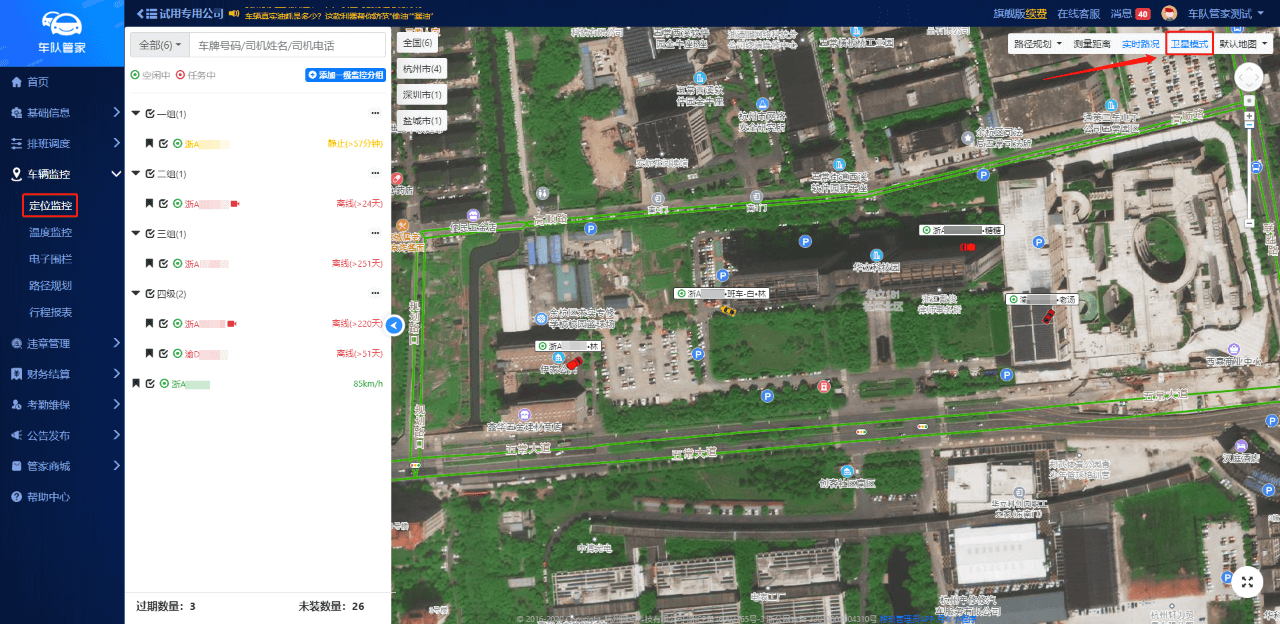
Task: Click the map pan compass control
Action: point(1249,78)
